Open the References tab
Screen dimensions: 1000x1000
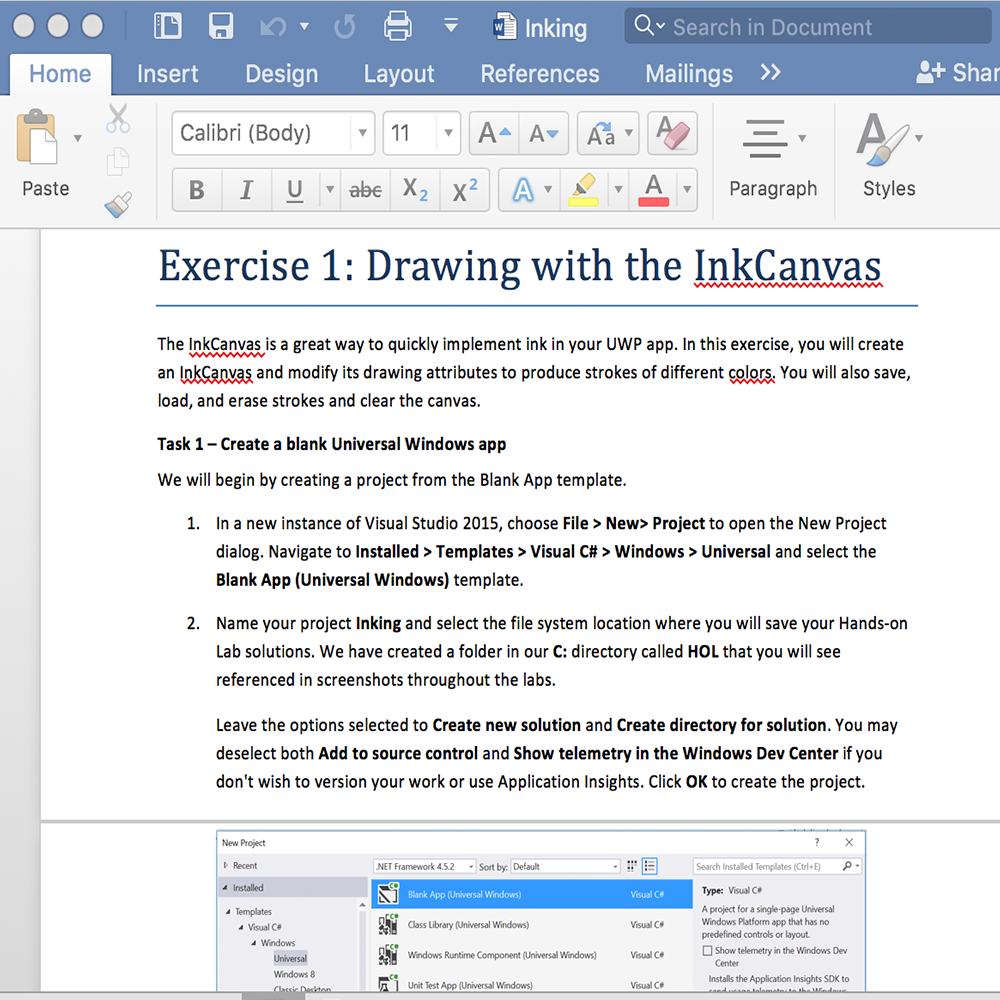[540, 74]
